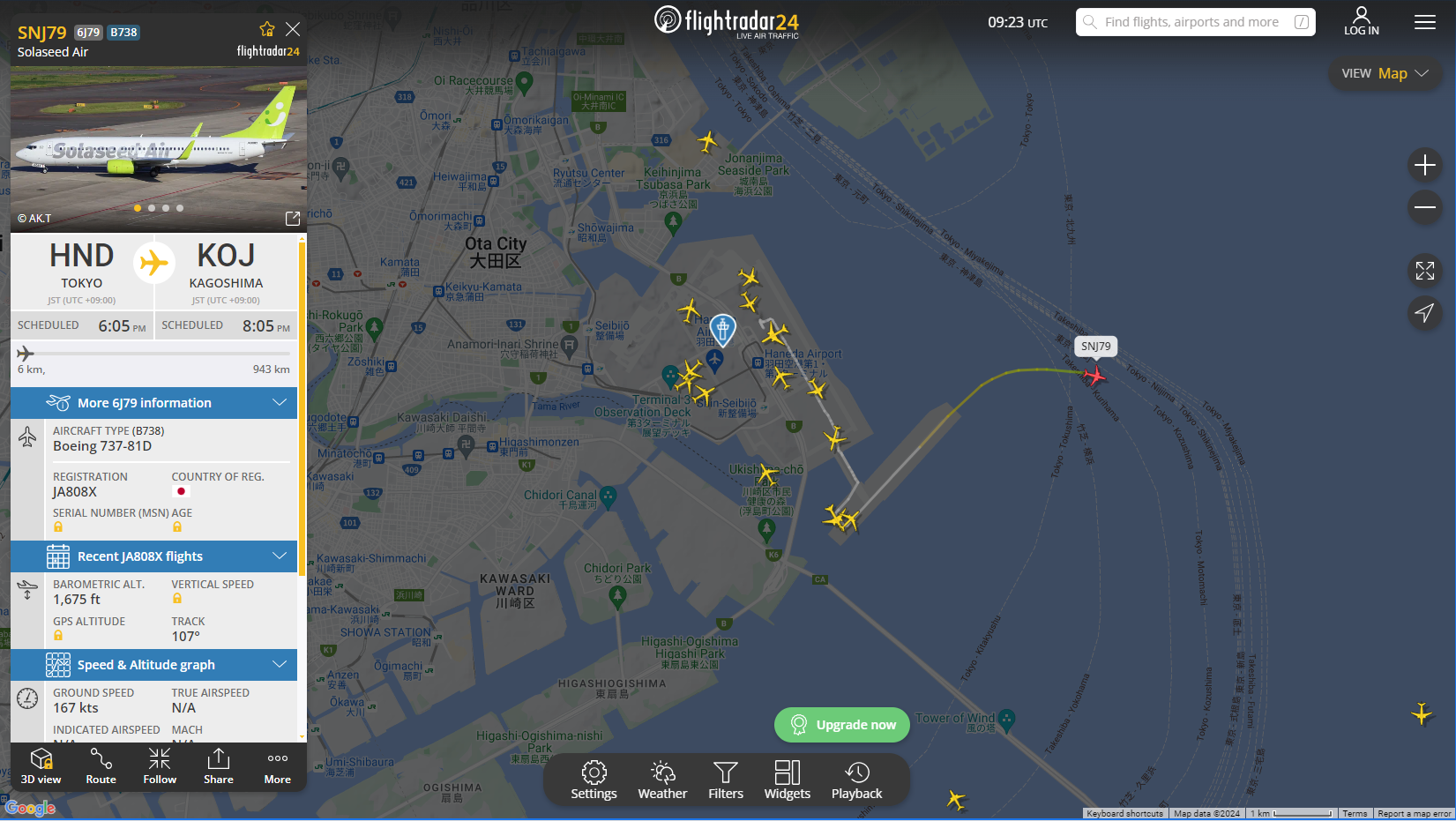
Task: Open the VIEW Map dropdown
Action: (x=1385, y=73)
